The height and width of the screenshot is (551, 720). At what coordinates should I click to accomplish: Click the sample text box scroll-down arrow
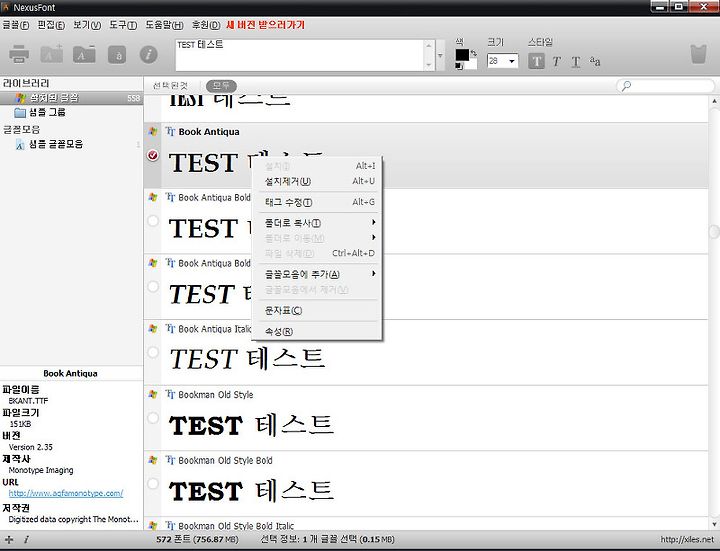pyautogui.click(x=429, y=65)
